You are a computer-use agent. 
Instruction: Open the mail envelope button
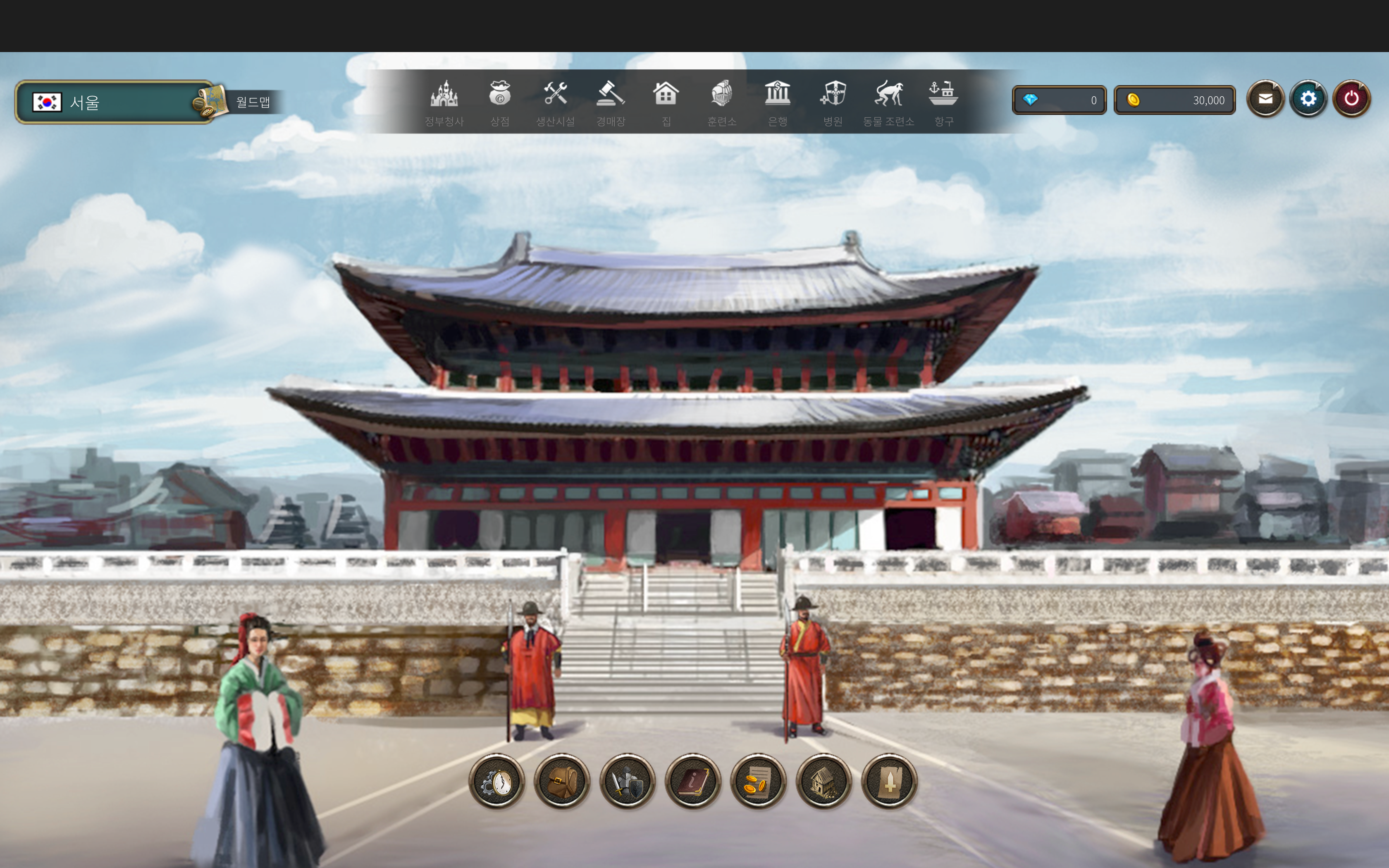click(1265, 99)
